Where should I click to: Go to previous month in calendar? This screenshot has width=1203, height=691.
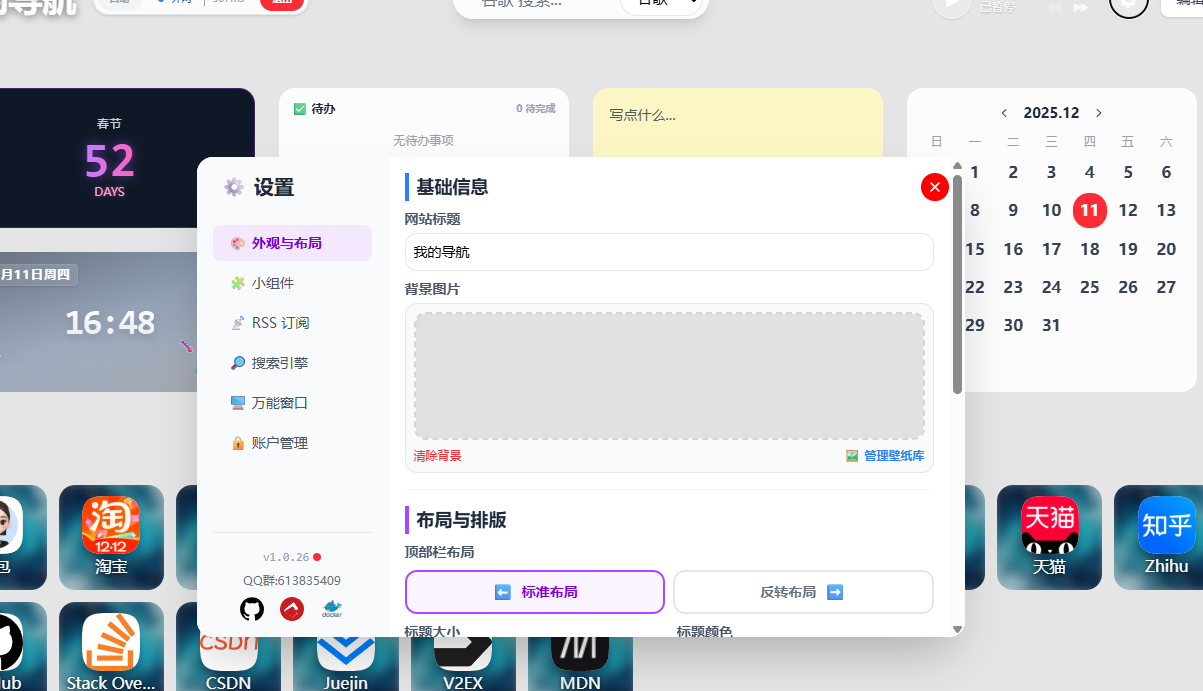point(1004,113)
